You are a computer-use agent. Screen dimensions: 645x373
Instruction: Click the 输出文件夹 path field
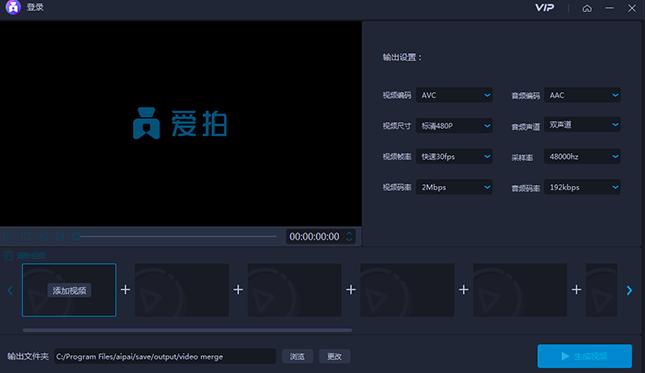[x=165, y=356]
